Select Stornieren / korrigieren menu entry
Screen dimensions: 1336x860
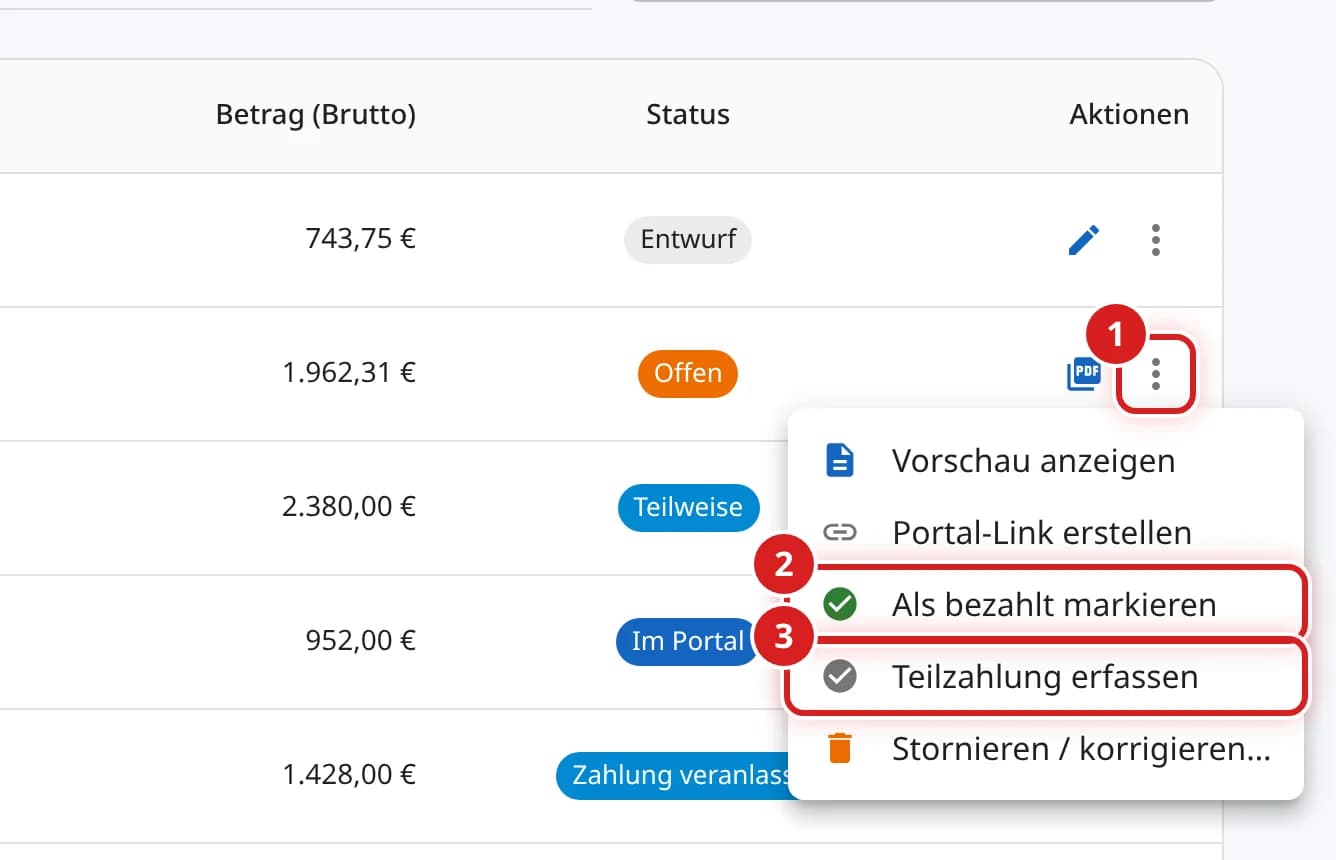pyautogui.click(x=1046, y=749)
